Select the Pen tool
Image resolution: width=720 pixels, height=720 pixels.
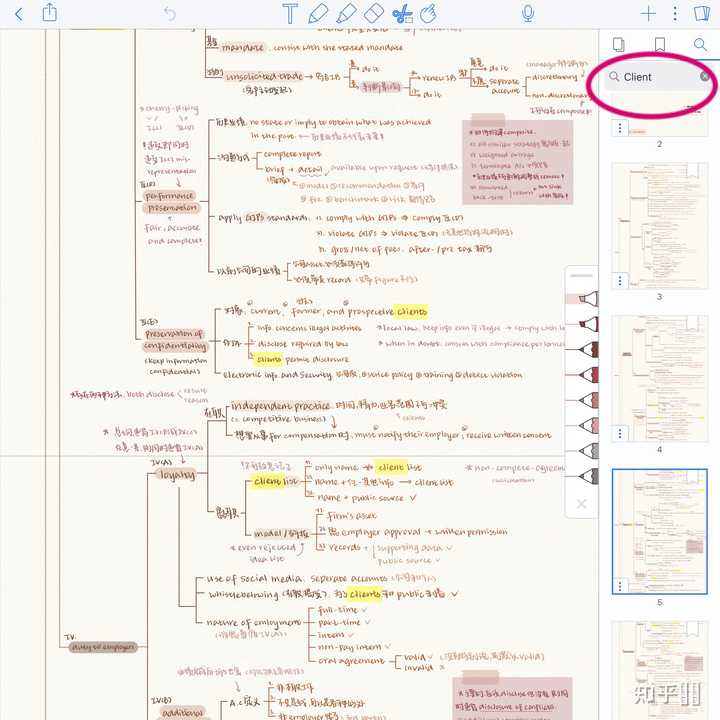pos(318,13)
